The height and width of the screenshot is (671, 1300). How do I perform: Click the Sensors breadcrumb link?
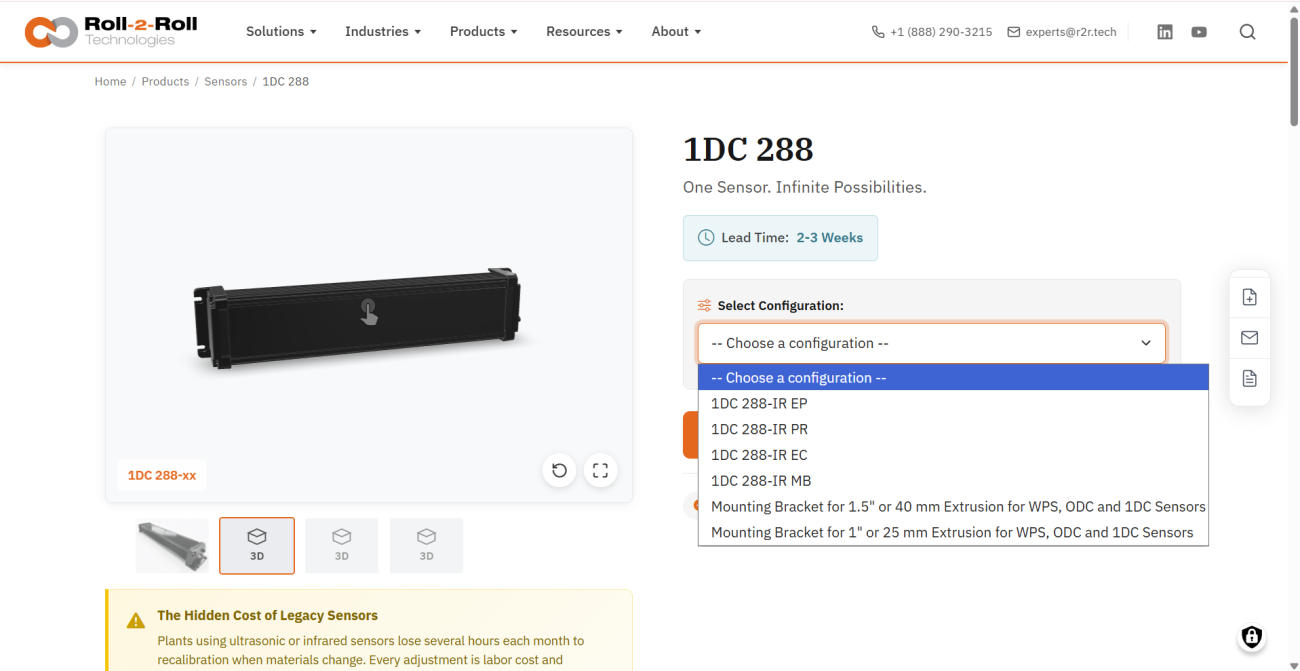pos(225,81)
